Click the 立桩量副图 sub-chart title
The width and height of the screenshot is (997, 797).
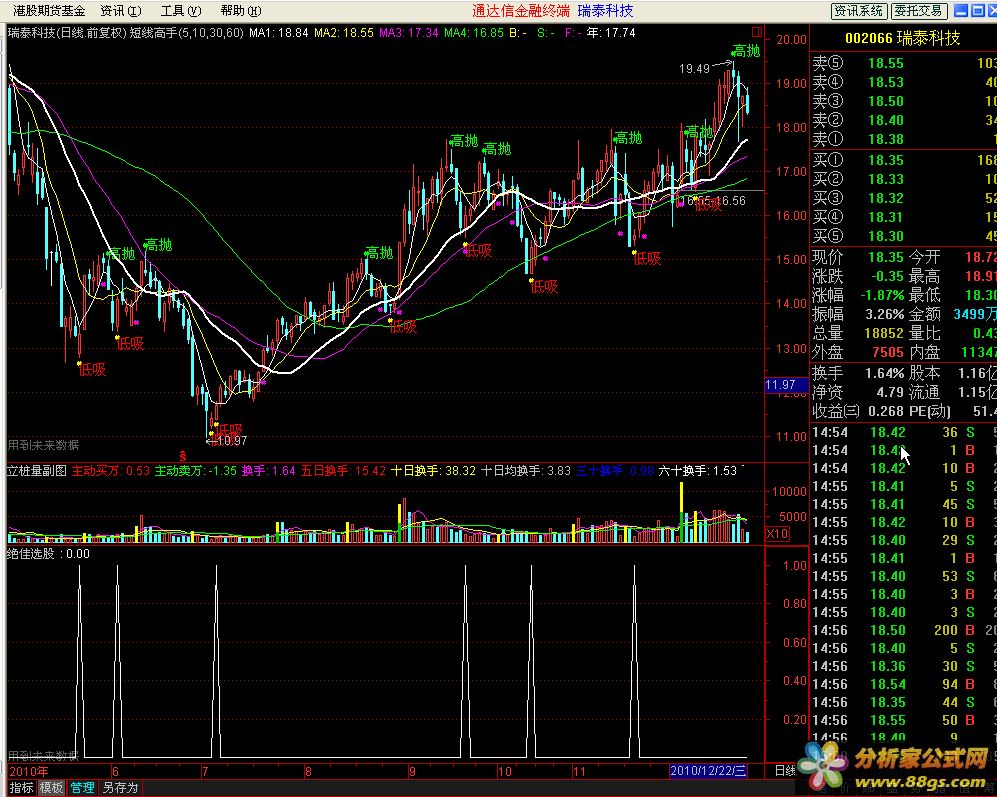pyautogui.click(x=37, y=471)
